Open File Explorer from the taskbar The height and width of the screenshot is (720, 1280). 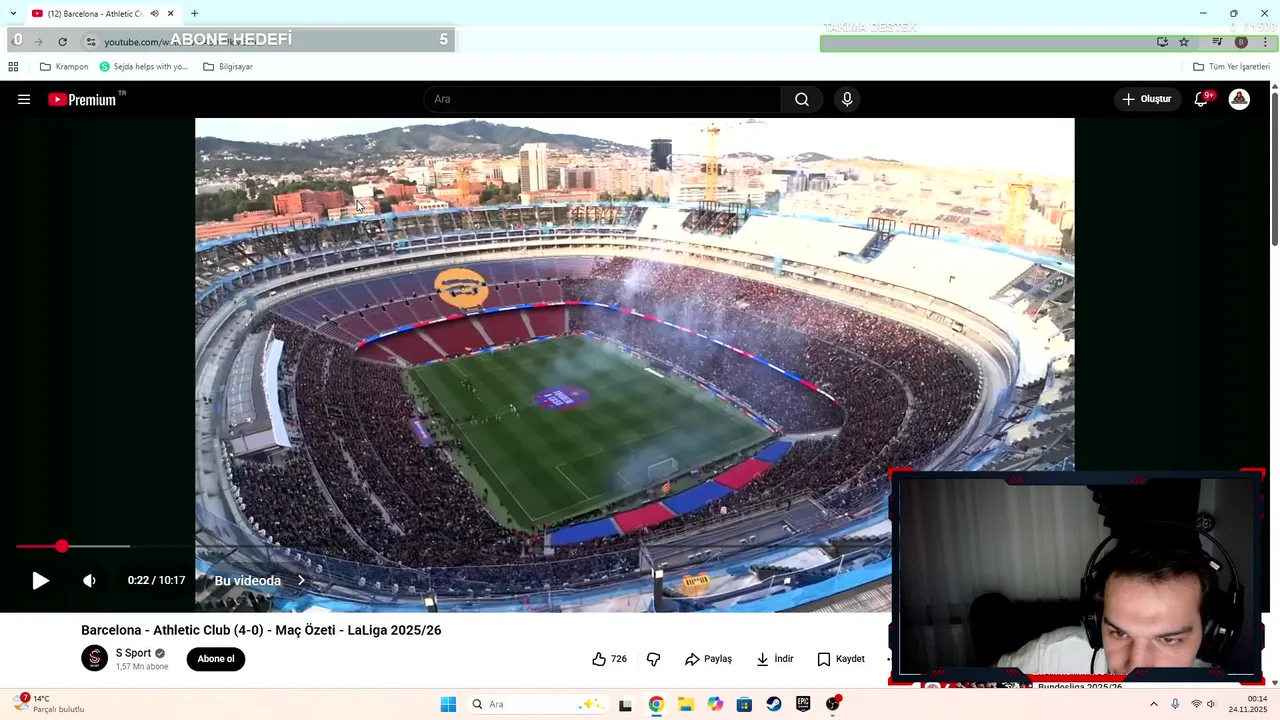click(686, 704)
